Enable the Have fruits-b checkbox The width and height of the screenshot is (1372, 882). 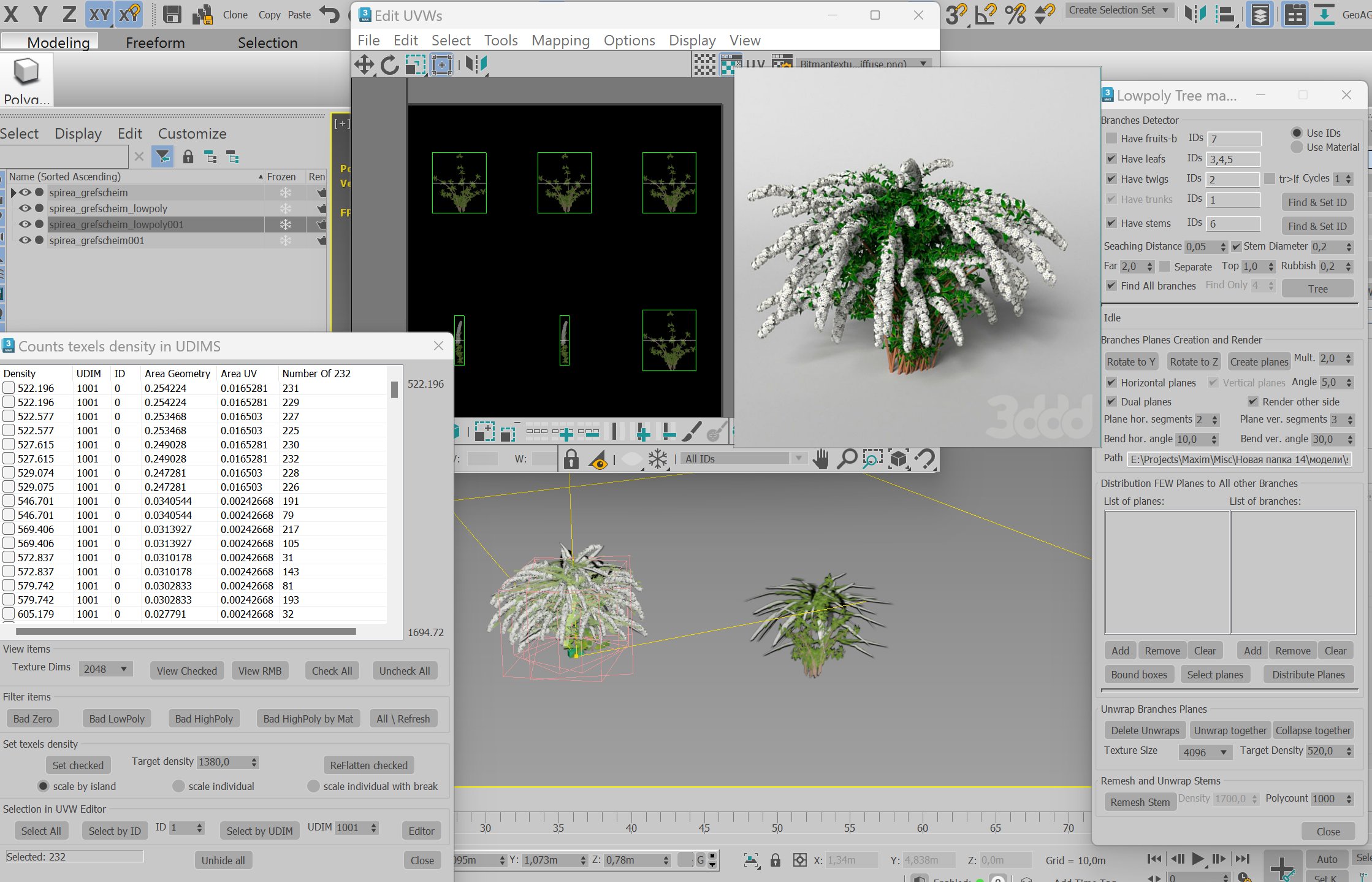click(x=1111, y=139)
